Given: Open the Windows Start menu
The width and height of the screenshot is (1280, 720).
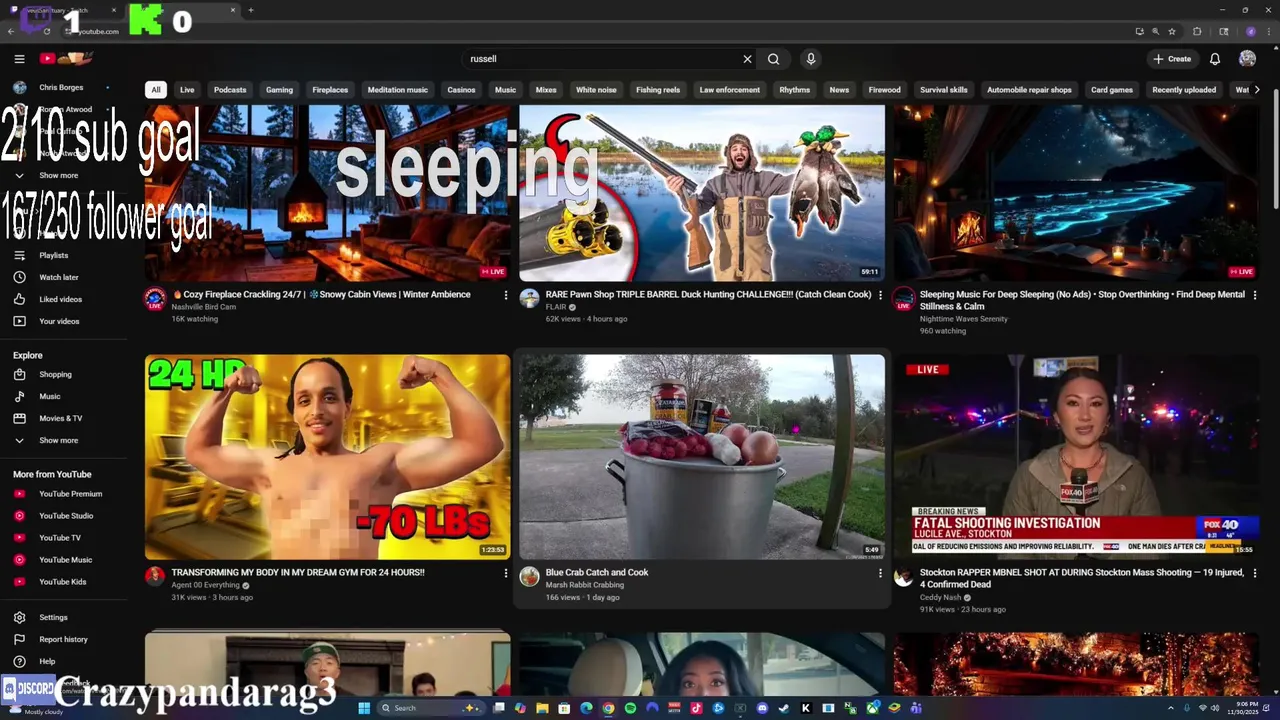Looking at the screenshot, I should (x=364, y=708).
